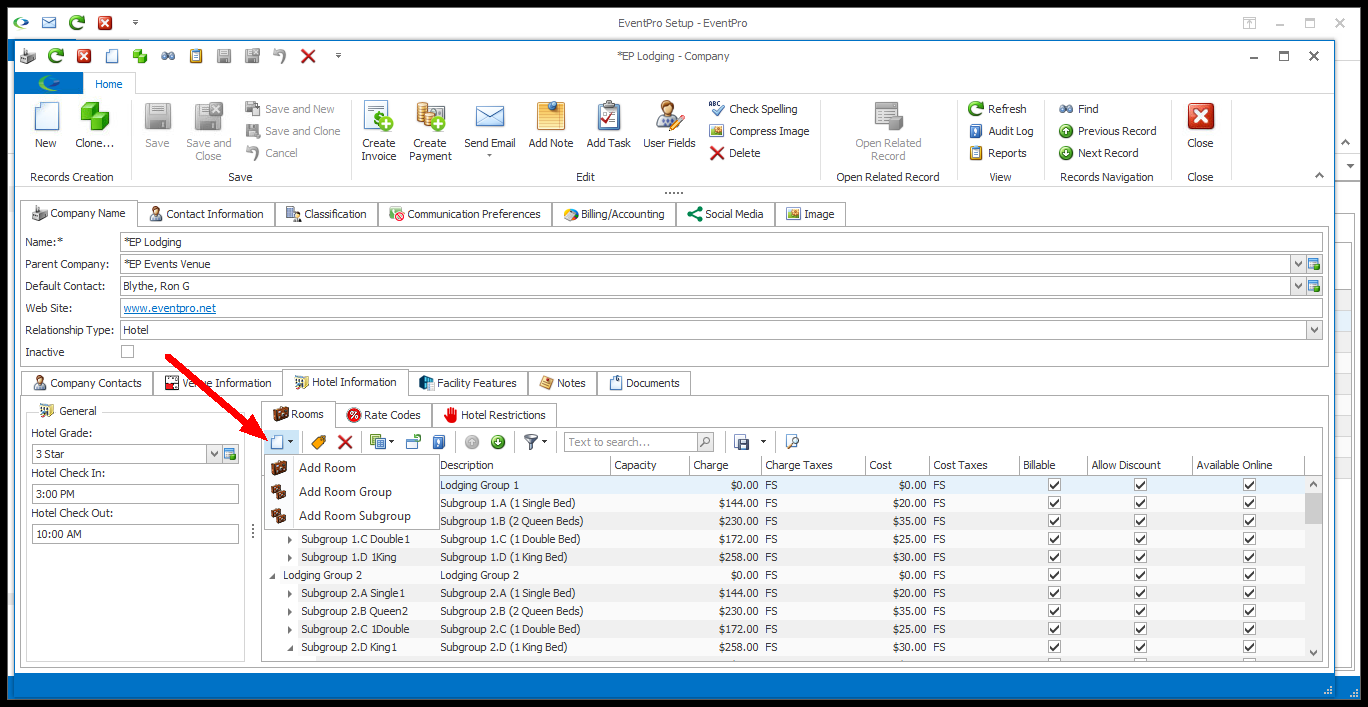Viewport: 1368px width, 707px height.
Task: Go to Previous Record
Action: 1107,131
